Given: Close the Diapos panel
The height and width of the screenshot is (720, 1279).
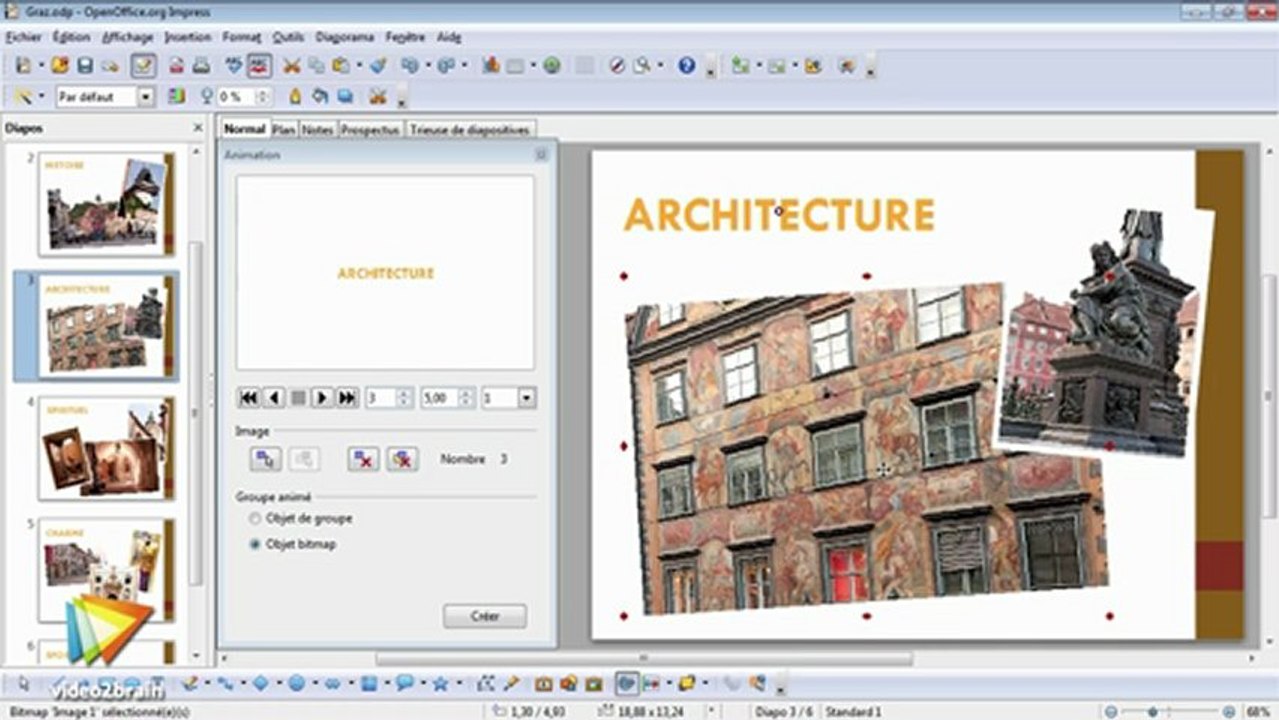Looking at the screenshot, I should coord(197,129).
